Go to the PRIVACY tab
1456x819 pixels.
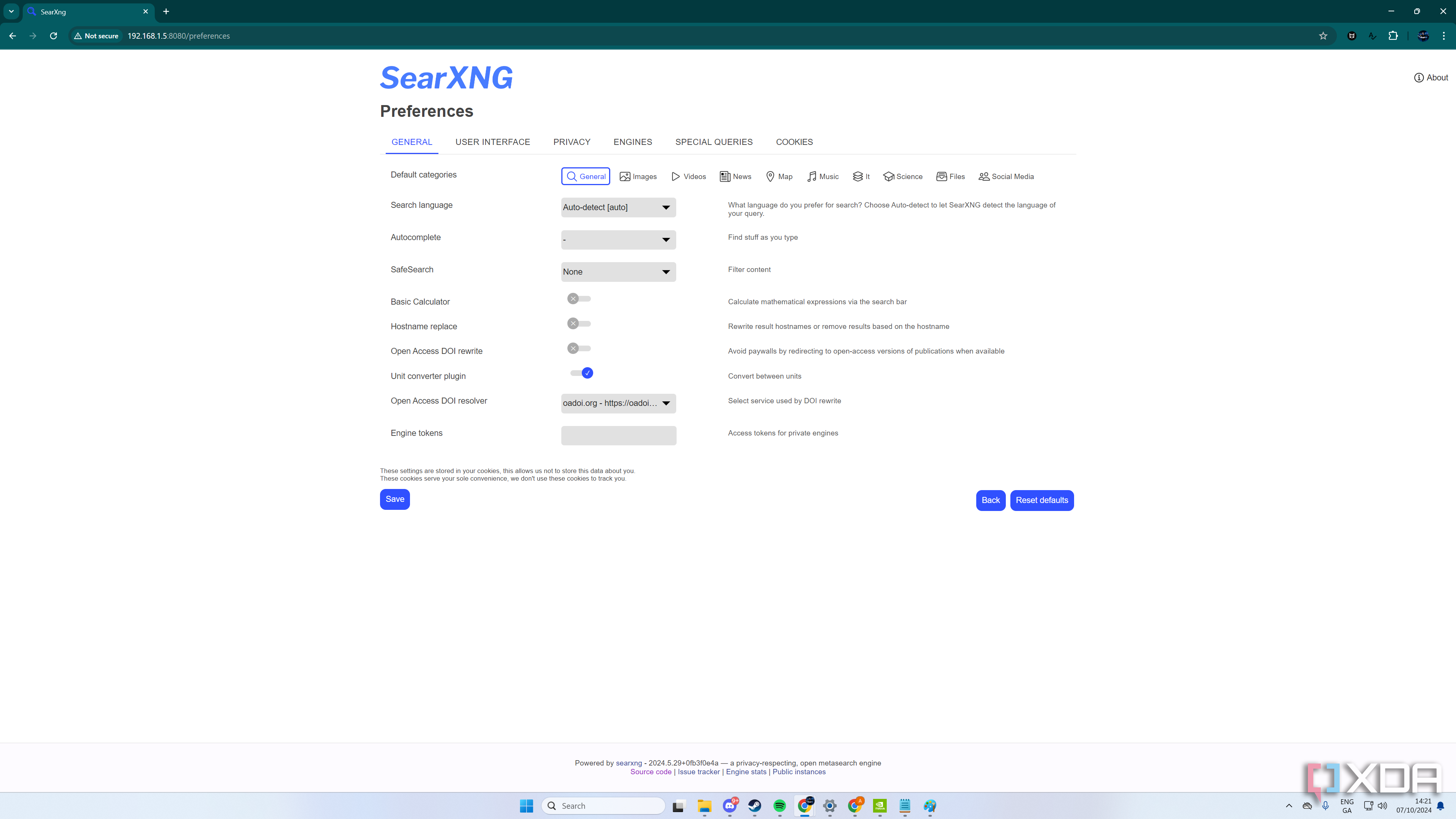point(572,142)
